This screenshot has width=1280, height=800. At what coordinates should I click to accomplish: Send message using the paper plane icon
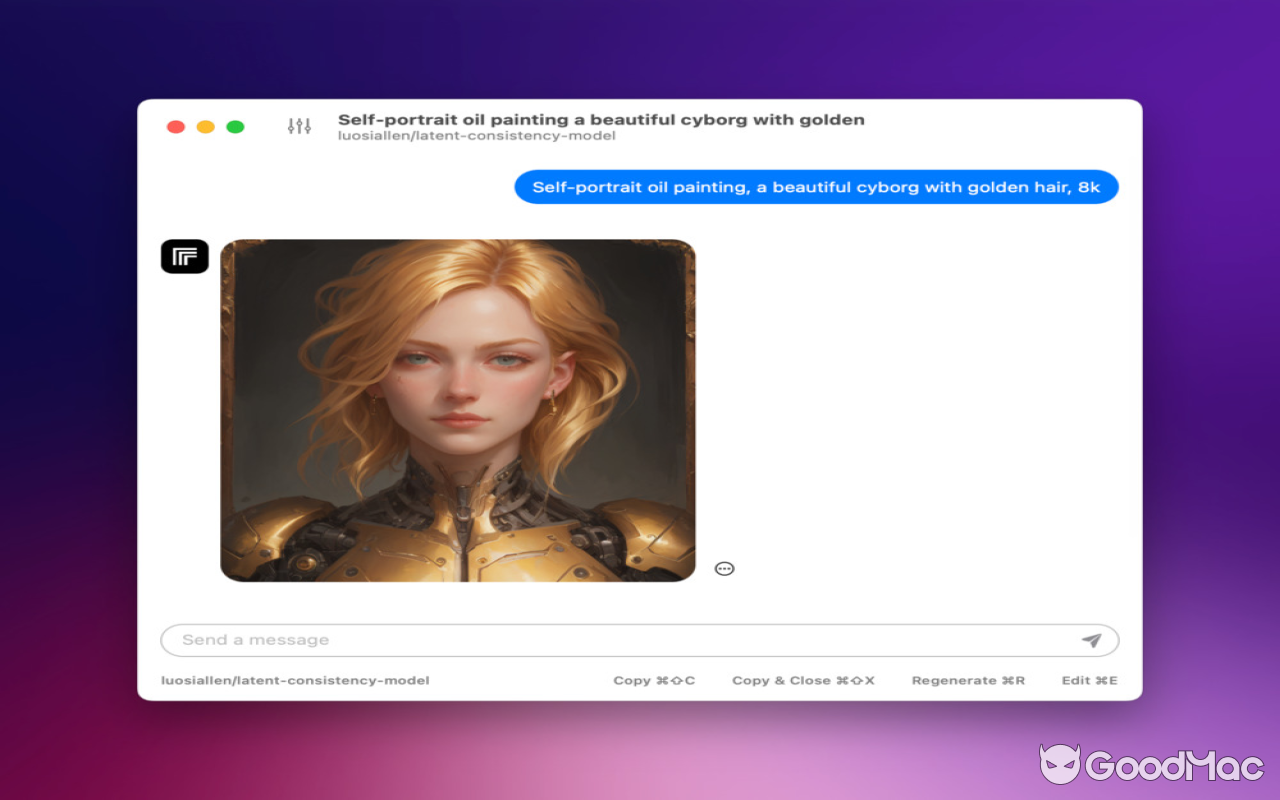coord(1093,639)
